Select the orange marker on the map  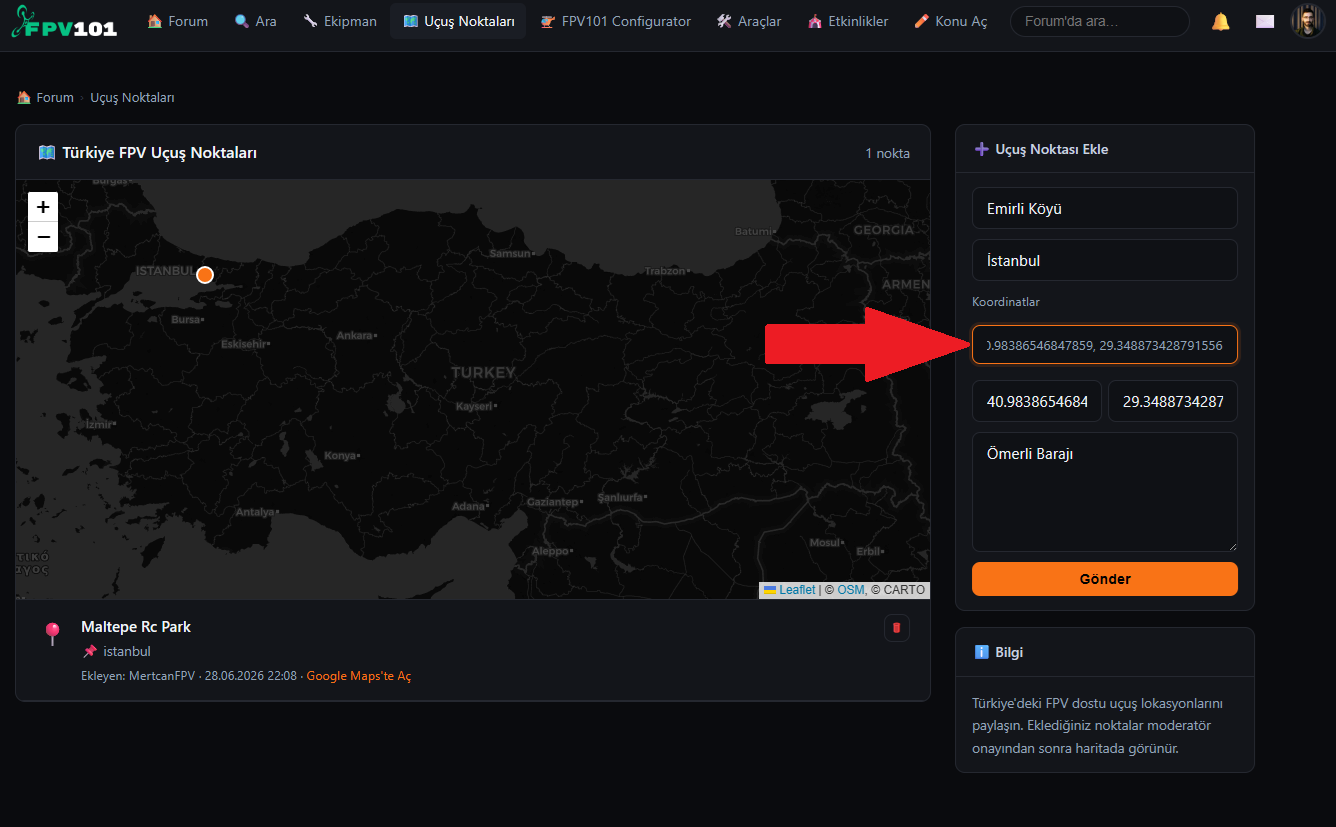tap(205, 275)
